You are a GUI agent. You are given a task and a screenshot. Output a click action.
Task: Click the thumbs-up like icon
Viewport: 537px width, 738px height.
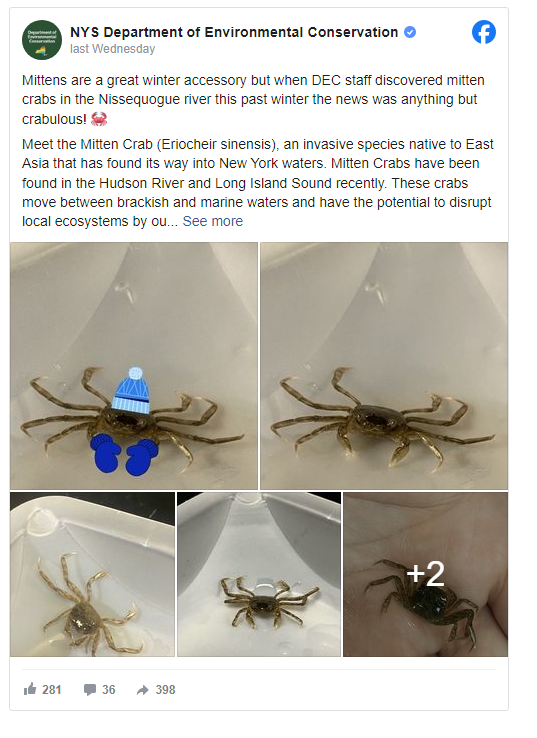tap(30, 690)
